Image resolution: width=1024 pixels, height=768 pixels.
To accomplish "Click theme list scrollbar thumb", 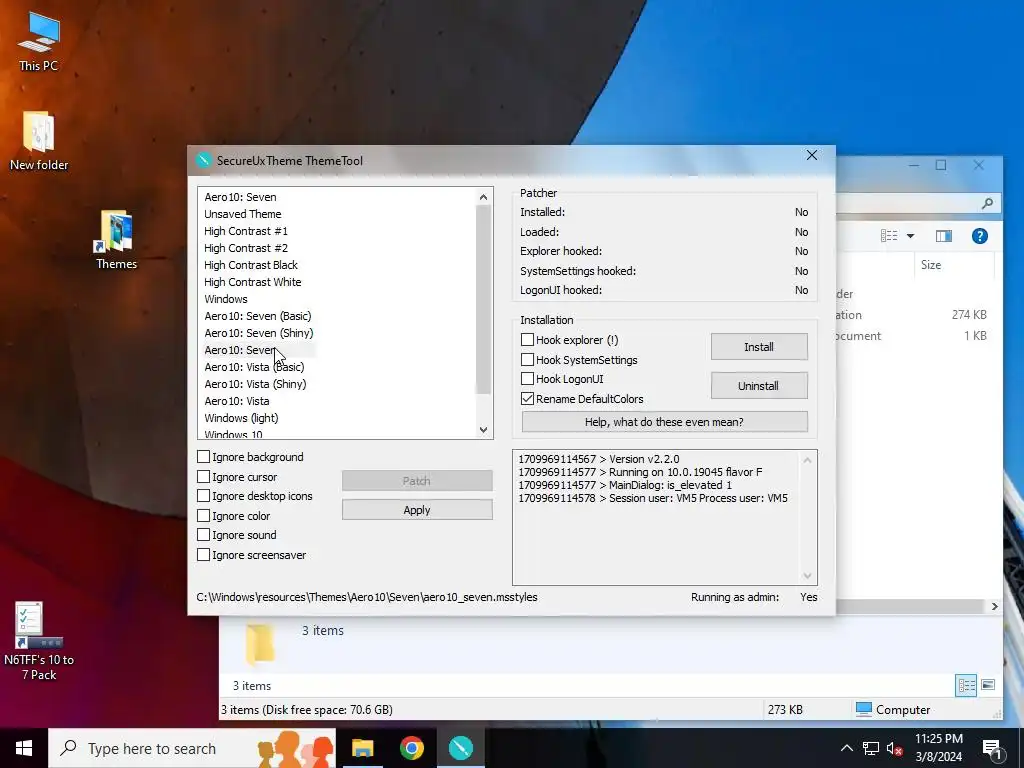I will 483,299.
